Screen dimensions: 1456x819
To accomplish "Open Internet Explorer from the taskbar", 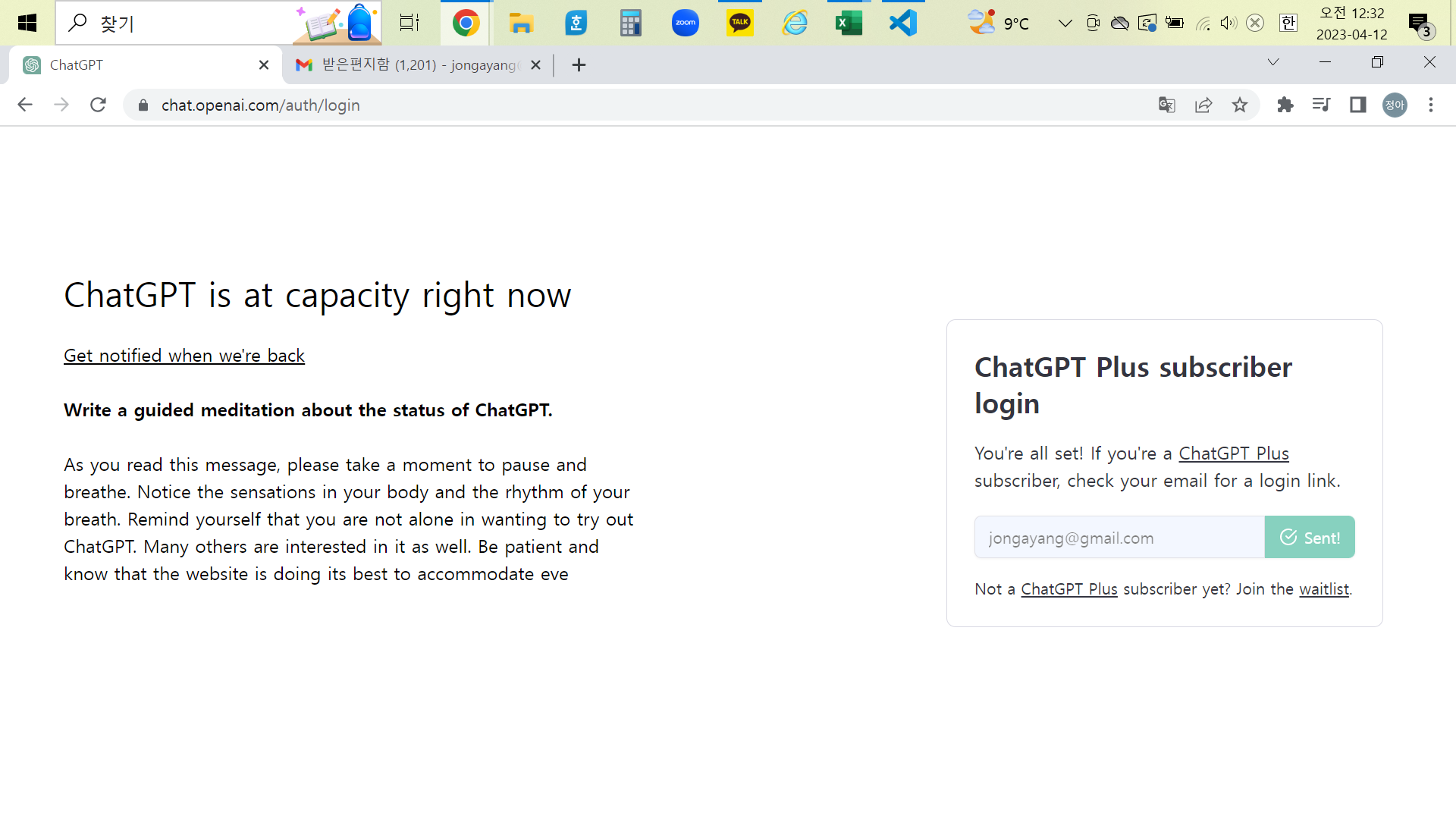I will [x=795, y=23].
